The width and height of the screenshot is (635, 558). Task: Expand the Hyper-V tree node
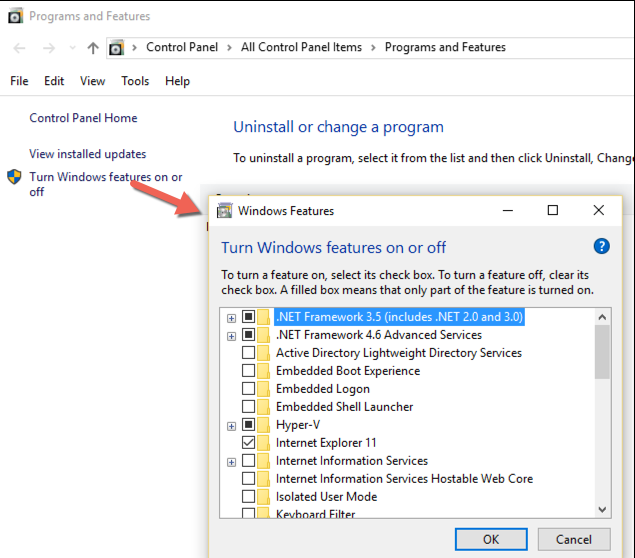pos(231,426)
